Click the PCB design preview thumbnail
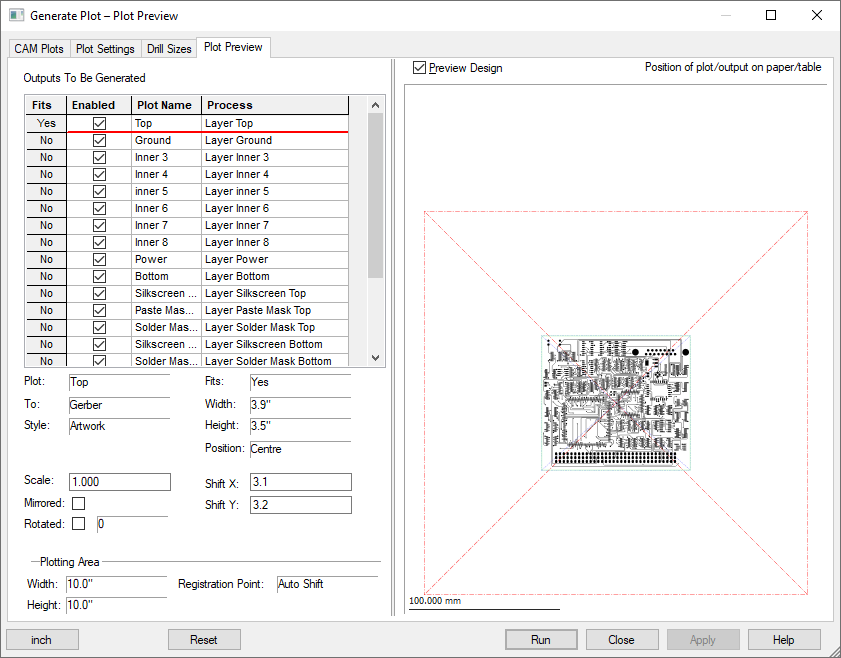Screen dimensions: 841x658 click(615, 402)
